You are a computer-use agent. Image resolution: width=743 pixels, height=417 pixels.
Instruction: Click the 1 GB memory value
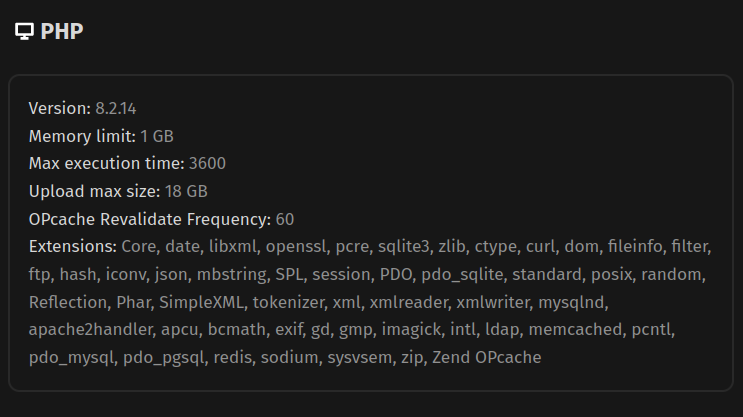coord(157,136)
